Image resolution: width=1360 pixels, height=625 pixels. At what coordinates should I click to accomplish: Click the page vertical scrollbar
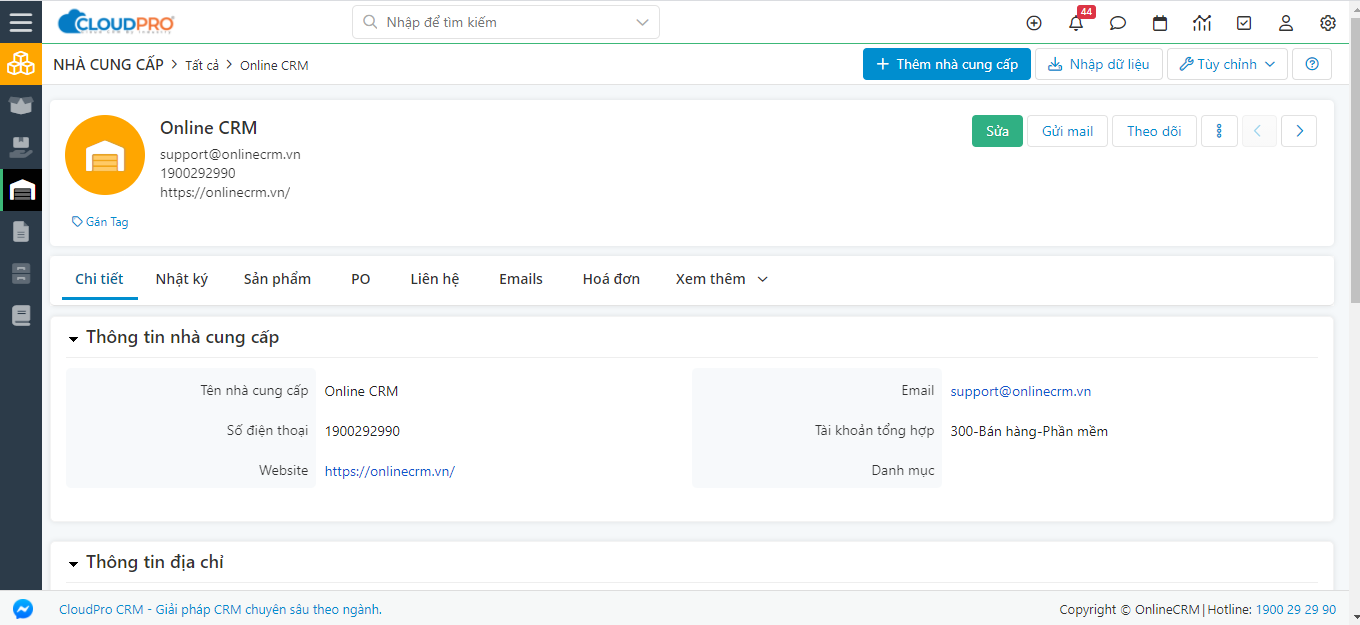point(1355,160)
